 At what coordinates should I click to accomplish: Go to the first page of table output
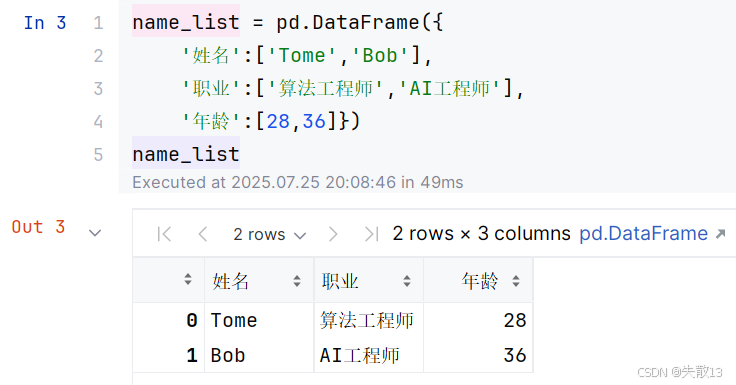tap(164, 234)
